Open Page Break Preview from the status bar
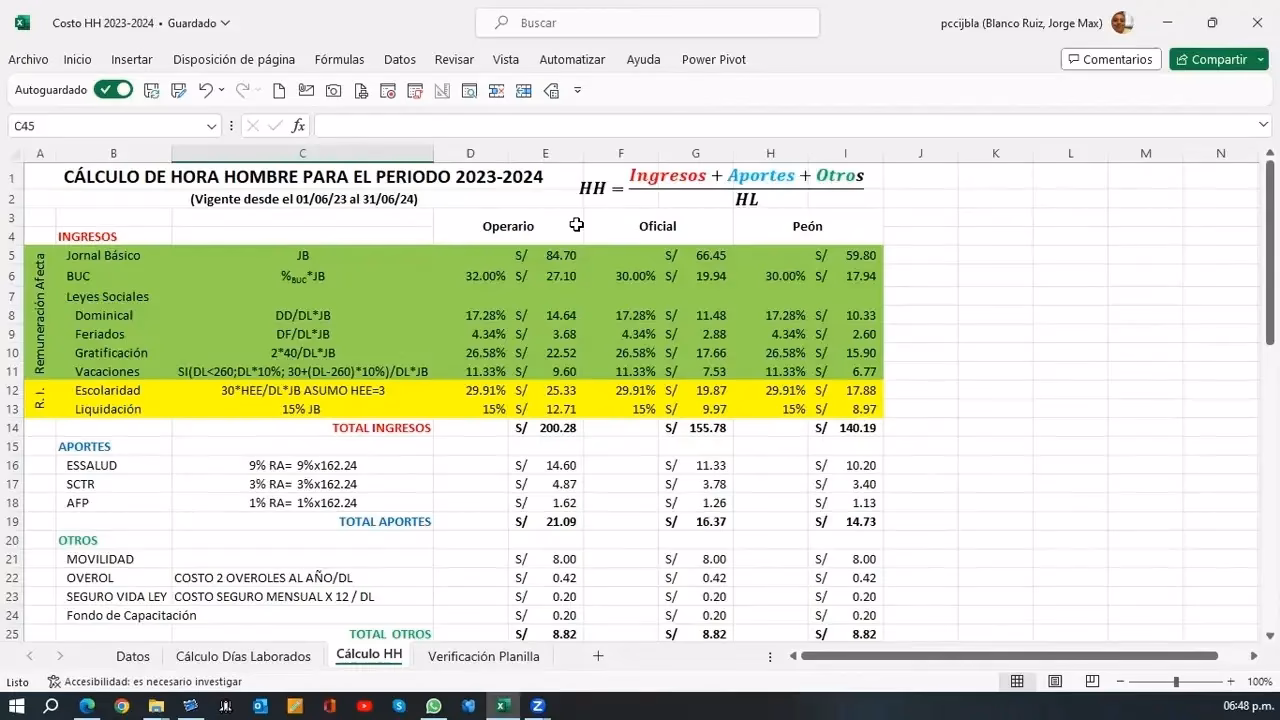This screenshot has width=1280, height=720. [x=1090, y=681]
